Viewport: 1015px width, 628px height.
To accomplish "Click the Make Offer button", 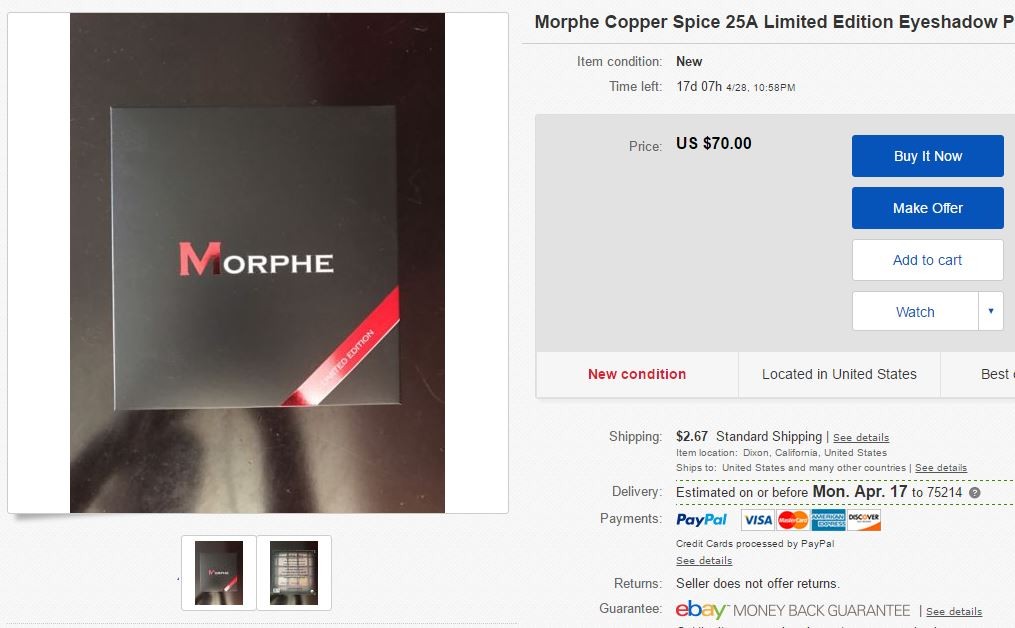I will click(928, 208).
